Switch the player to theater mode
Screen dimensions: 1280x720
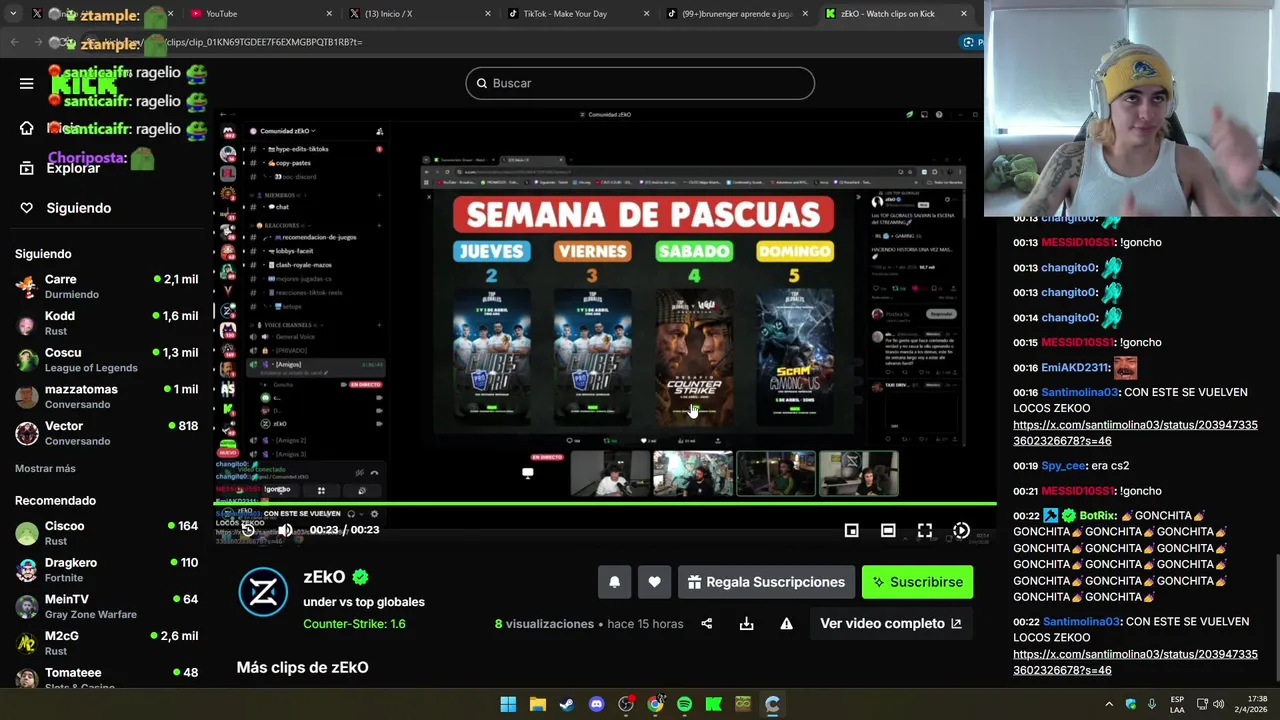pyautogui.click(x=888, y=530)
